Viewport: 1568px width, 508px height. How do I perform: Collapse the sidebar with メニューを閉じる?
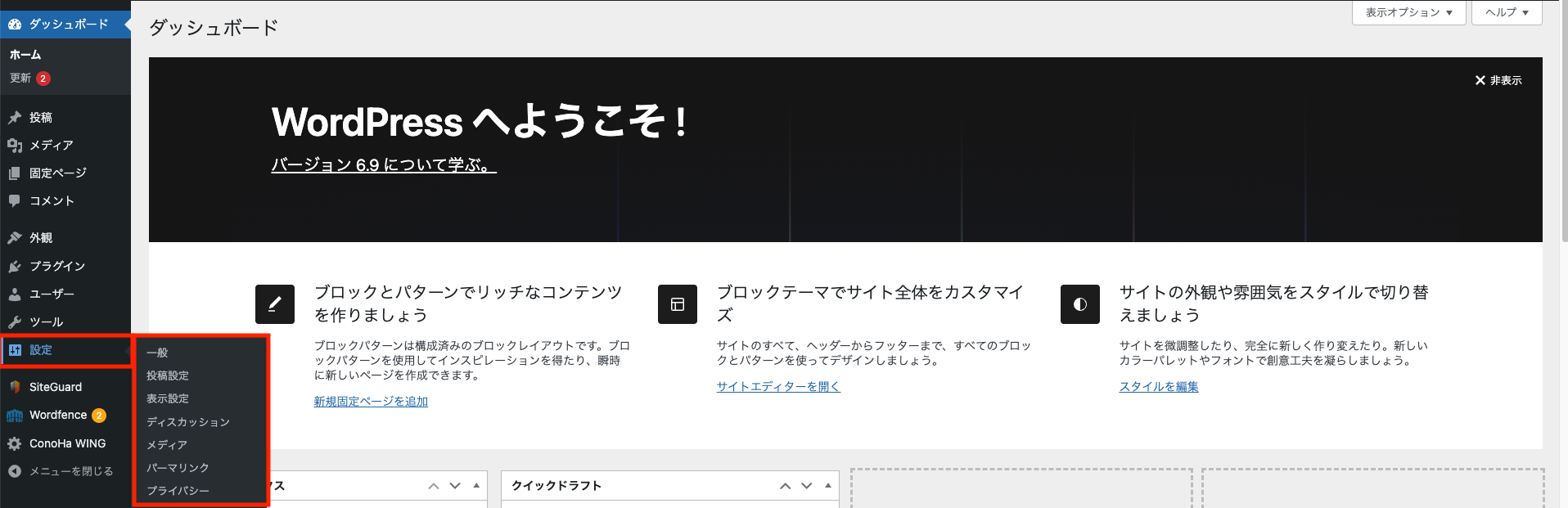(x=61, y=471)
